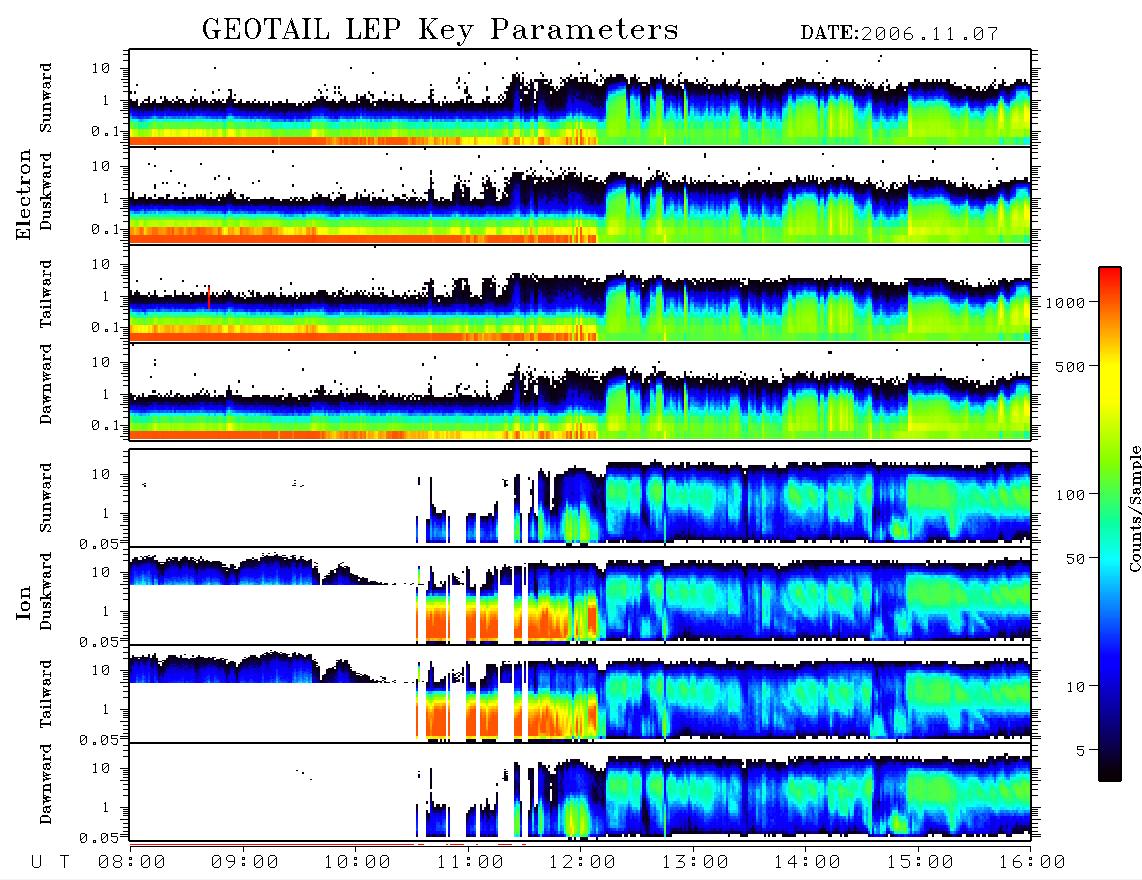Click the Electron "Tailward" axis label
Image resolution: width=1142 pixels, height=880 pixels.
tap(46, 294)
